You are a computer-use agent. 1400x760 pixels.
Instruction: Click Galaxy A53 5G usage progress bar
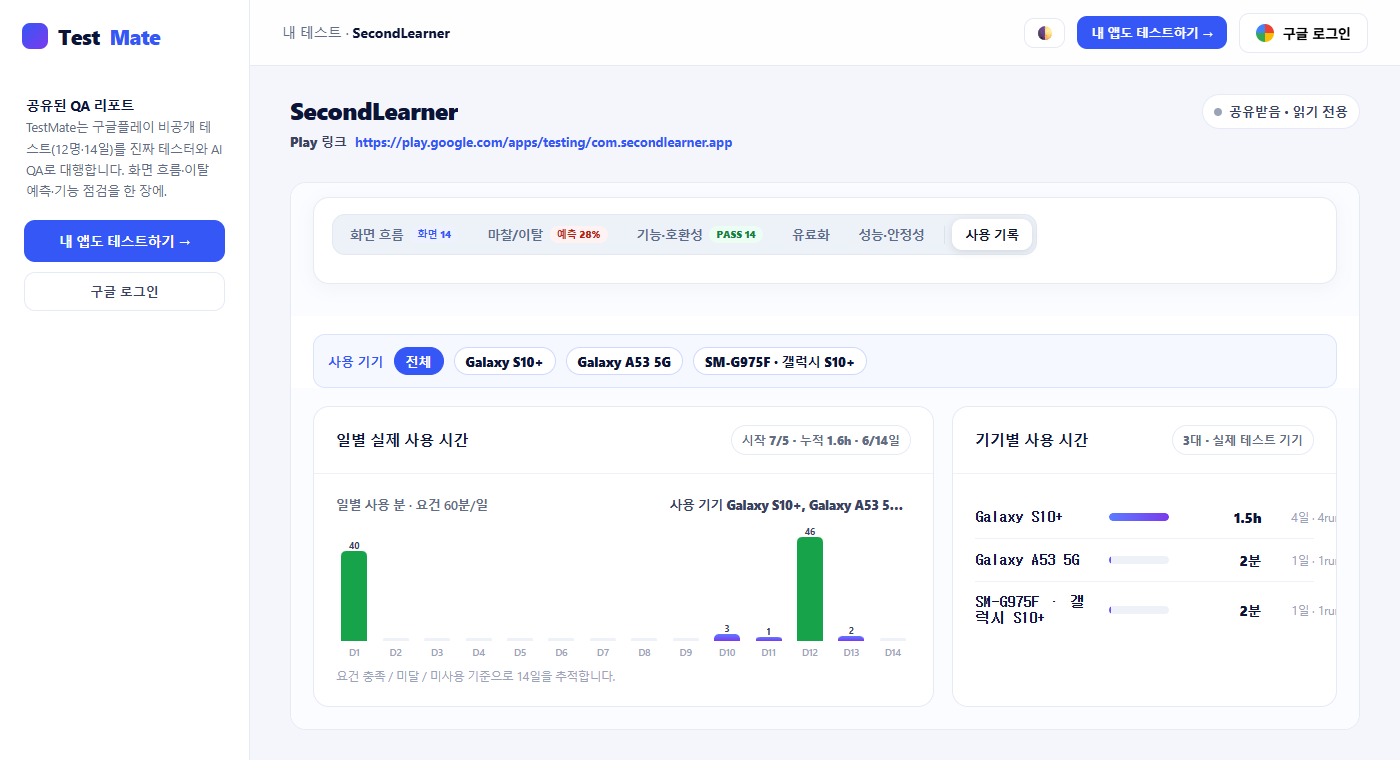click(x=1139, y=560)
